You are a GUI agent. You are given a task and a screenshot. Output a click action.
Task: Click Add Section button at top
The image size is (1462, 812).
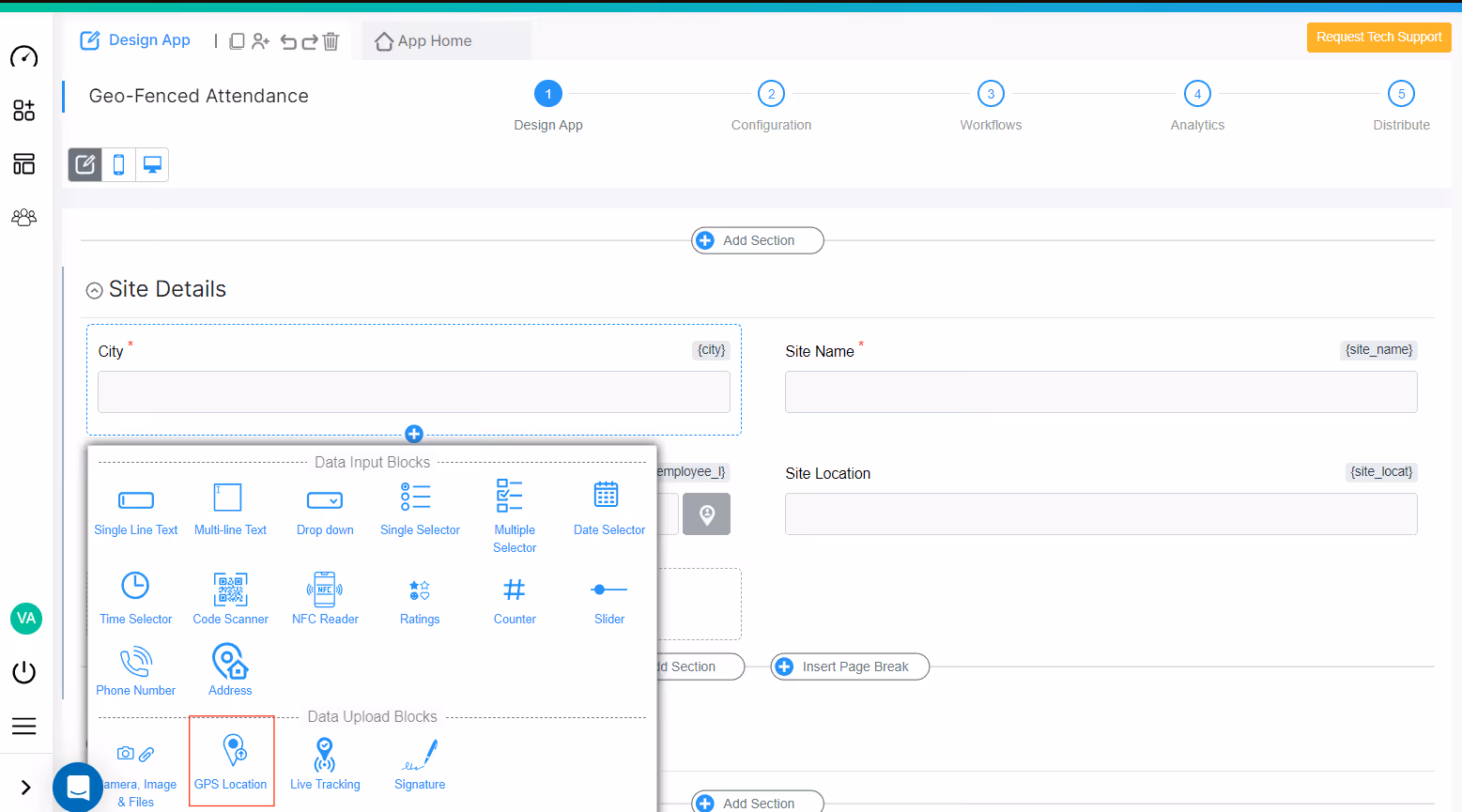(758, 240)
